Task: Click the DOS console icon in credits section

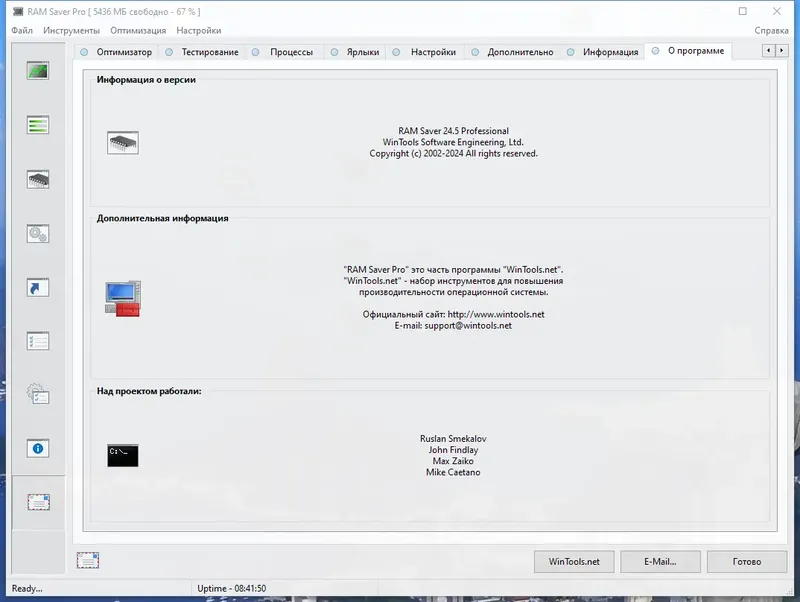Action: [x=124, y=453]
